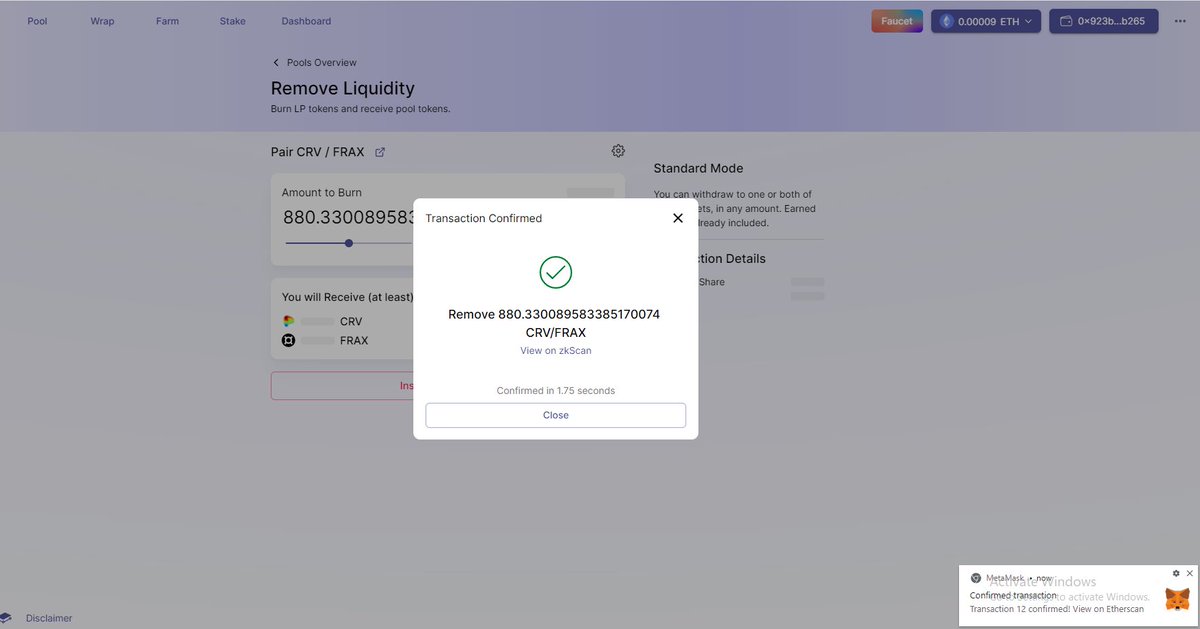The image size is (1200, 629).
Task: Open the CRV / FRAX pair external link icon
Action: click(x=380, y=152)
